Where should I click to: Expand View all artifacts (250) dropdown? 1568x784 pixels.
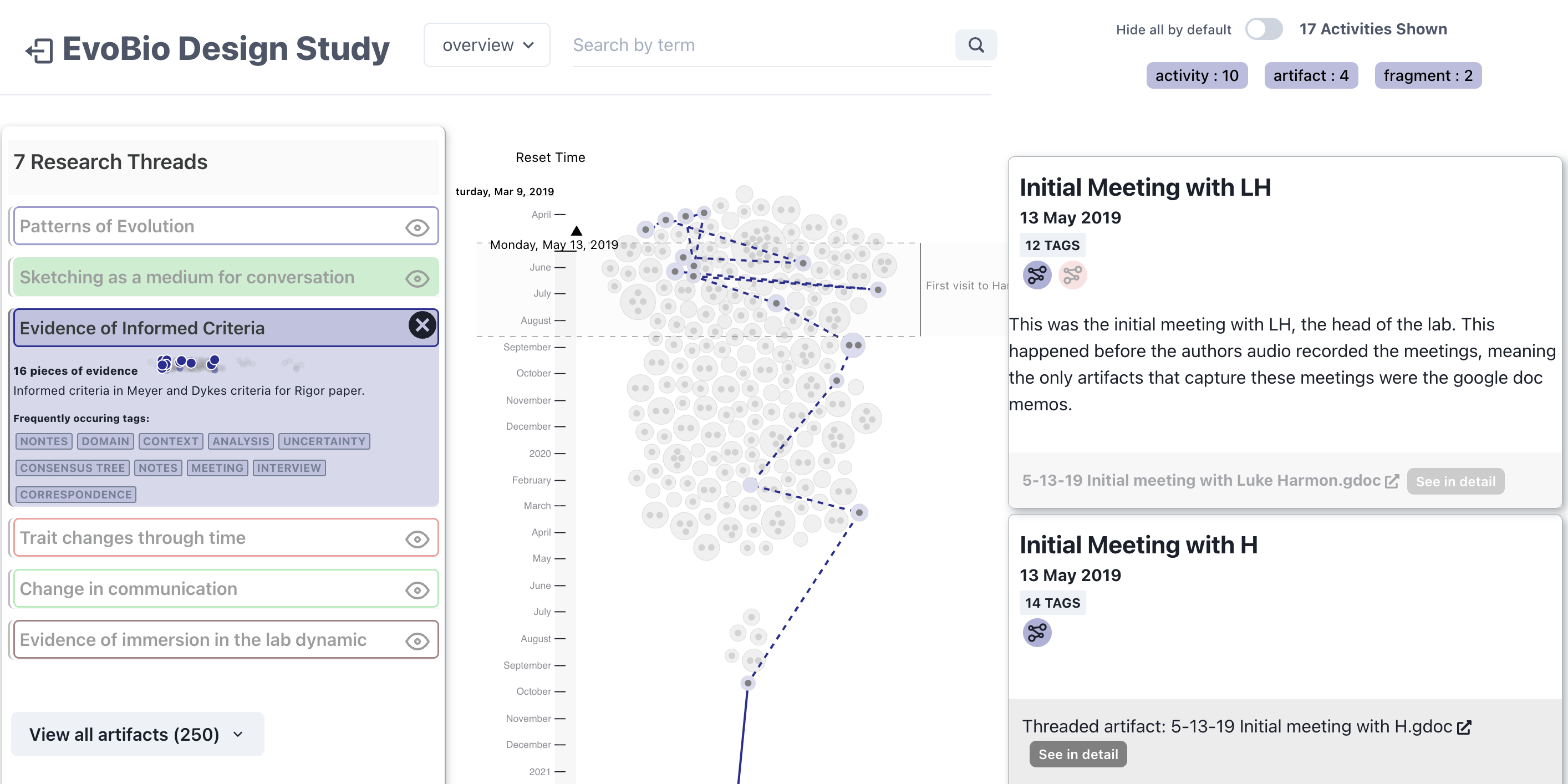137,735
